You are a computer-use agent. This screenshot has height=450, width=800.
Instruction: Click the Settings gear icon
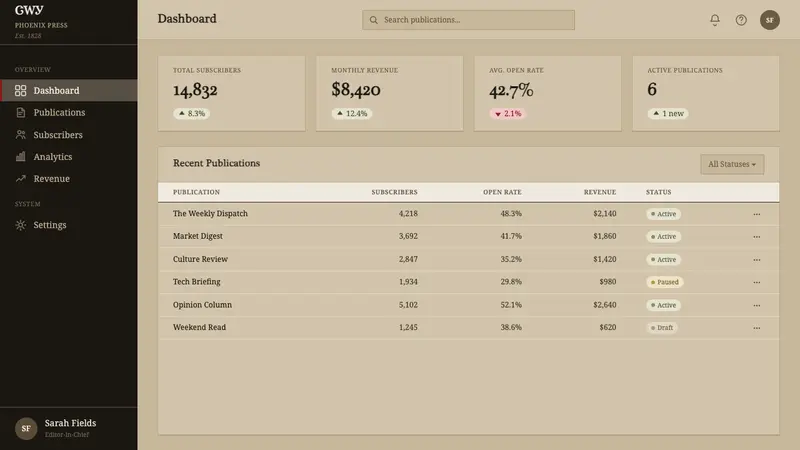(x=20, y=225)
